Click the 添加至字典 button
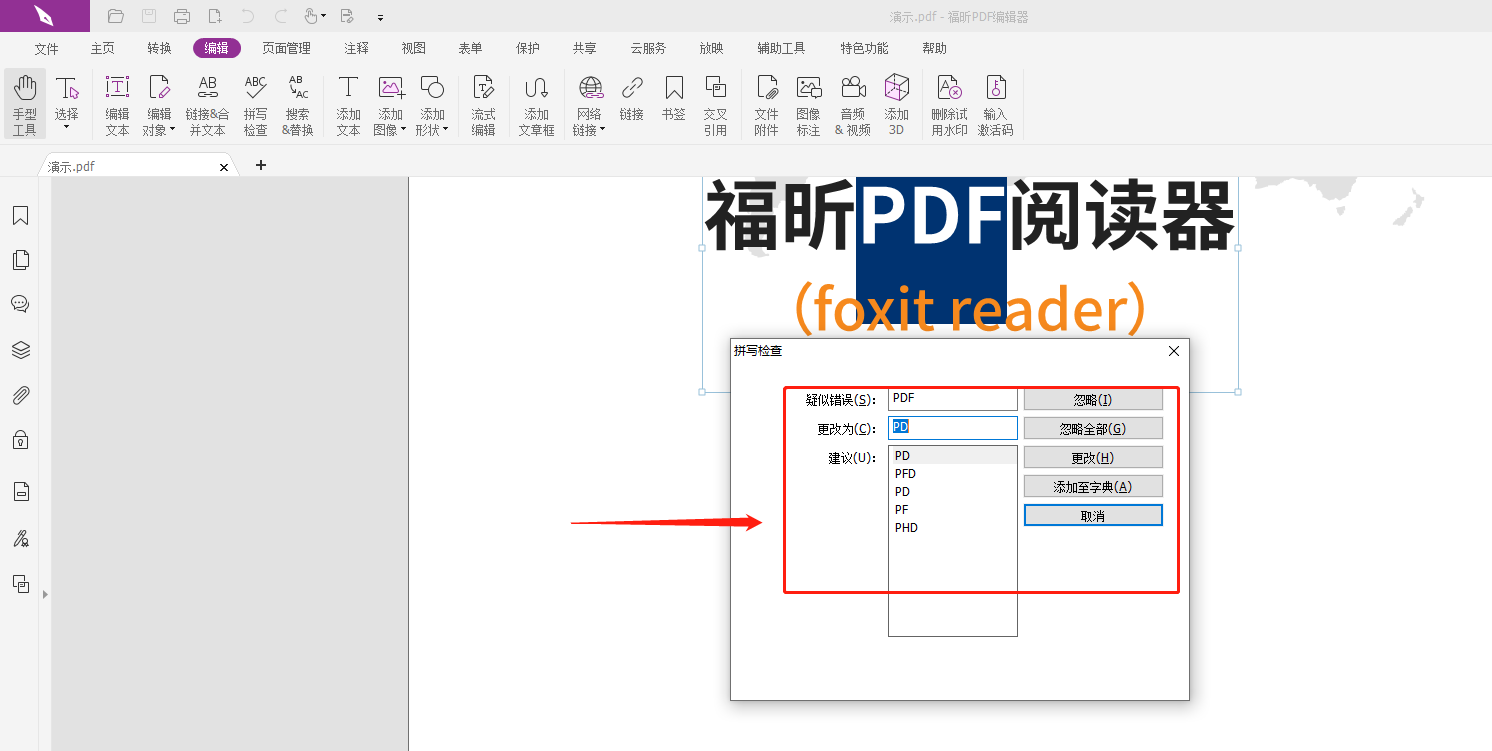The width and height of the screenshot is (1492, 751). coord(1093,486)
